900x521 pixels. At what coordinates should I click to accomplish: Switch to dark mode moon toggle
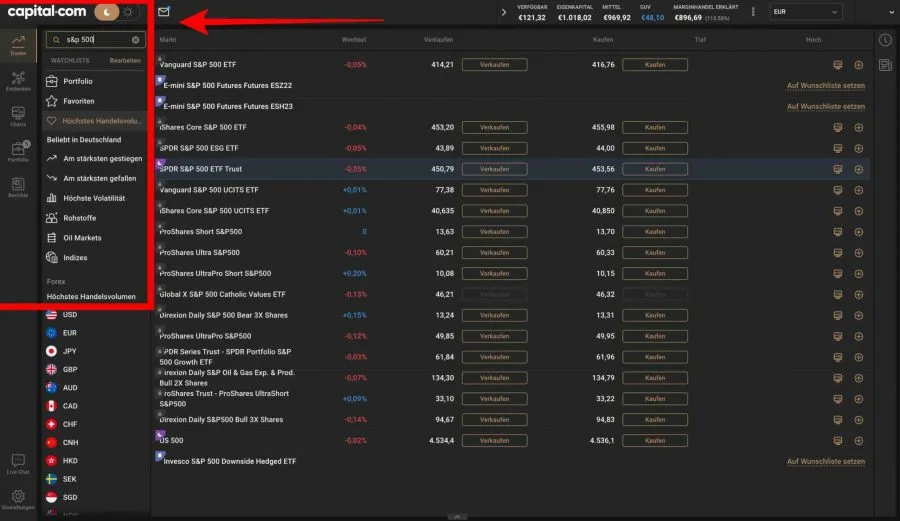(106, 11)
